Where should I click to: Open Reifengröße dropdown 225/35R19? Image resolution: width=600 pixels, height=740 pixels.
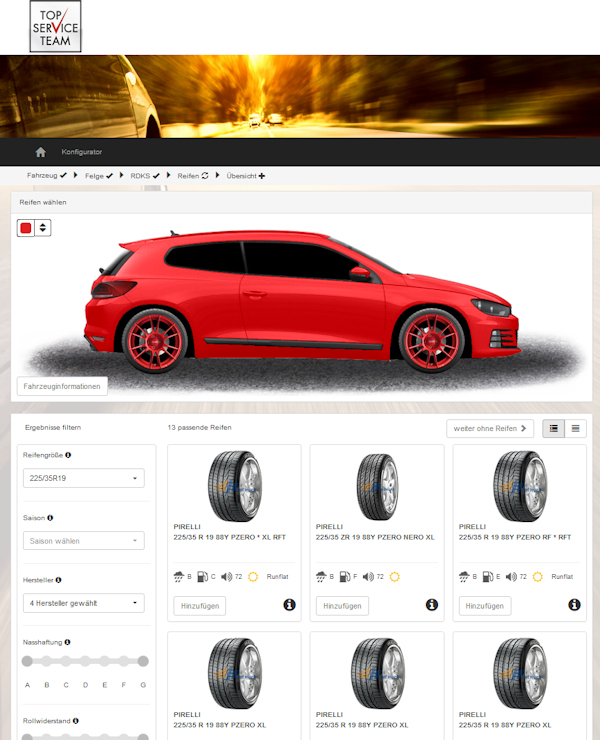[84, 478]
